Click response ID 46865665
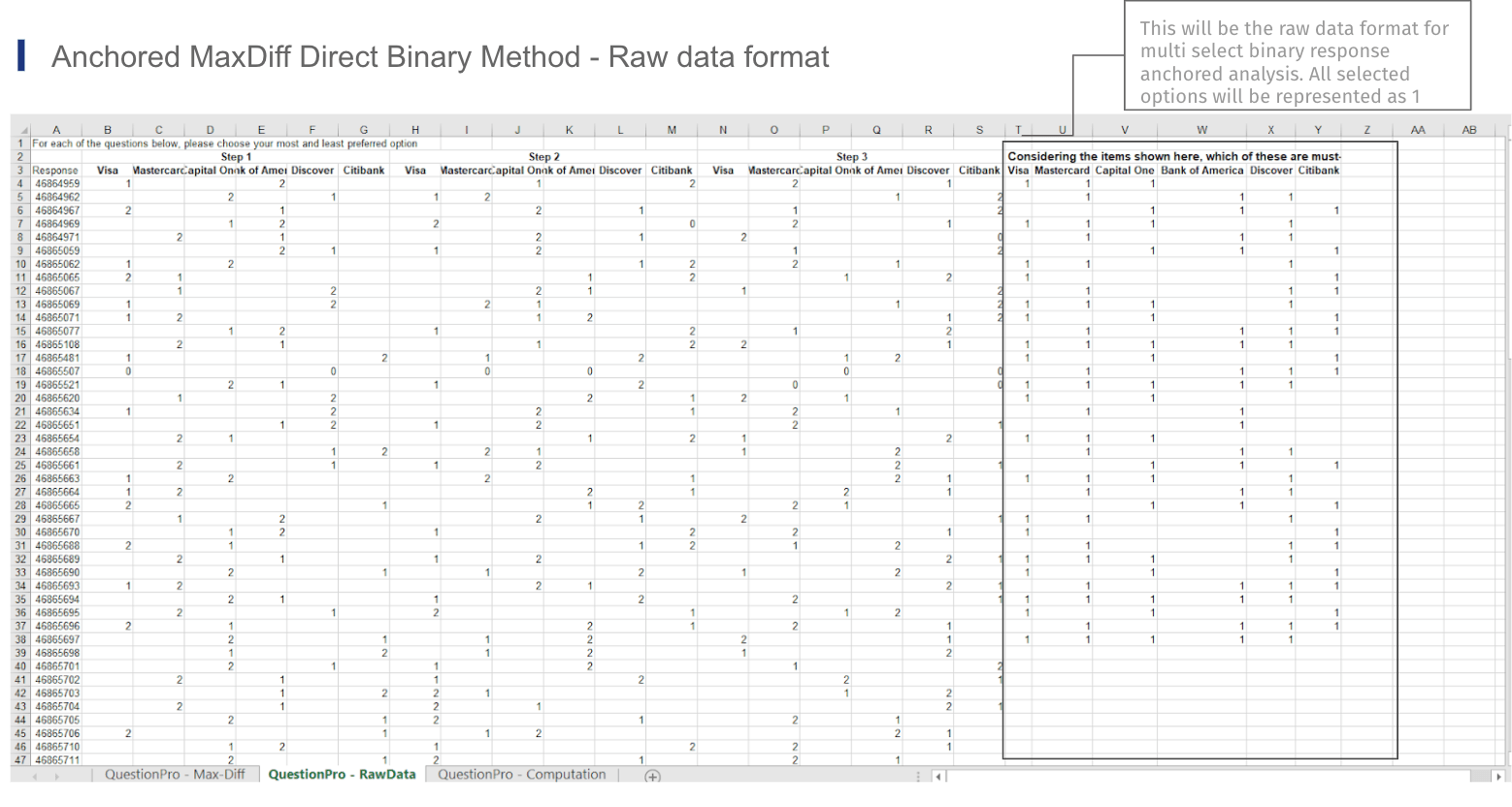Image resolution: width=1512 pixels, height=807 pixels. click(x=56, y=505)
